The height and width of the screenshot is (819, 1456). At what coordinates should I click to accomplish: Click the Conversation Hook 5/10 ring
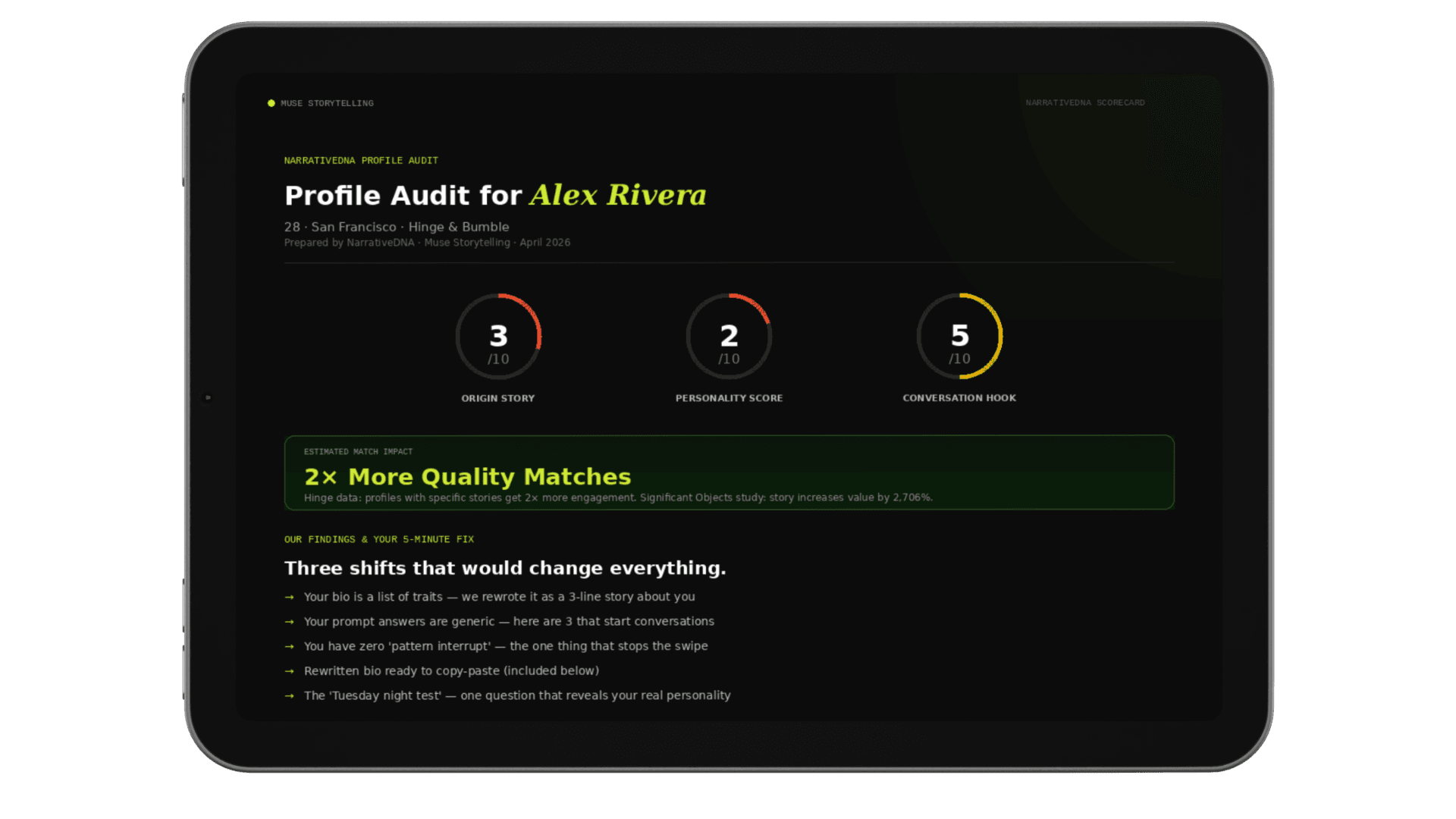pos(959,337)
